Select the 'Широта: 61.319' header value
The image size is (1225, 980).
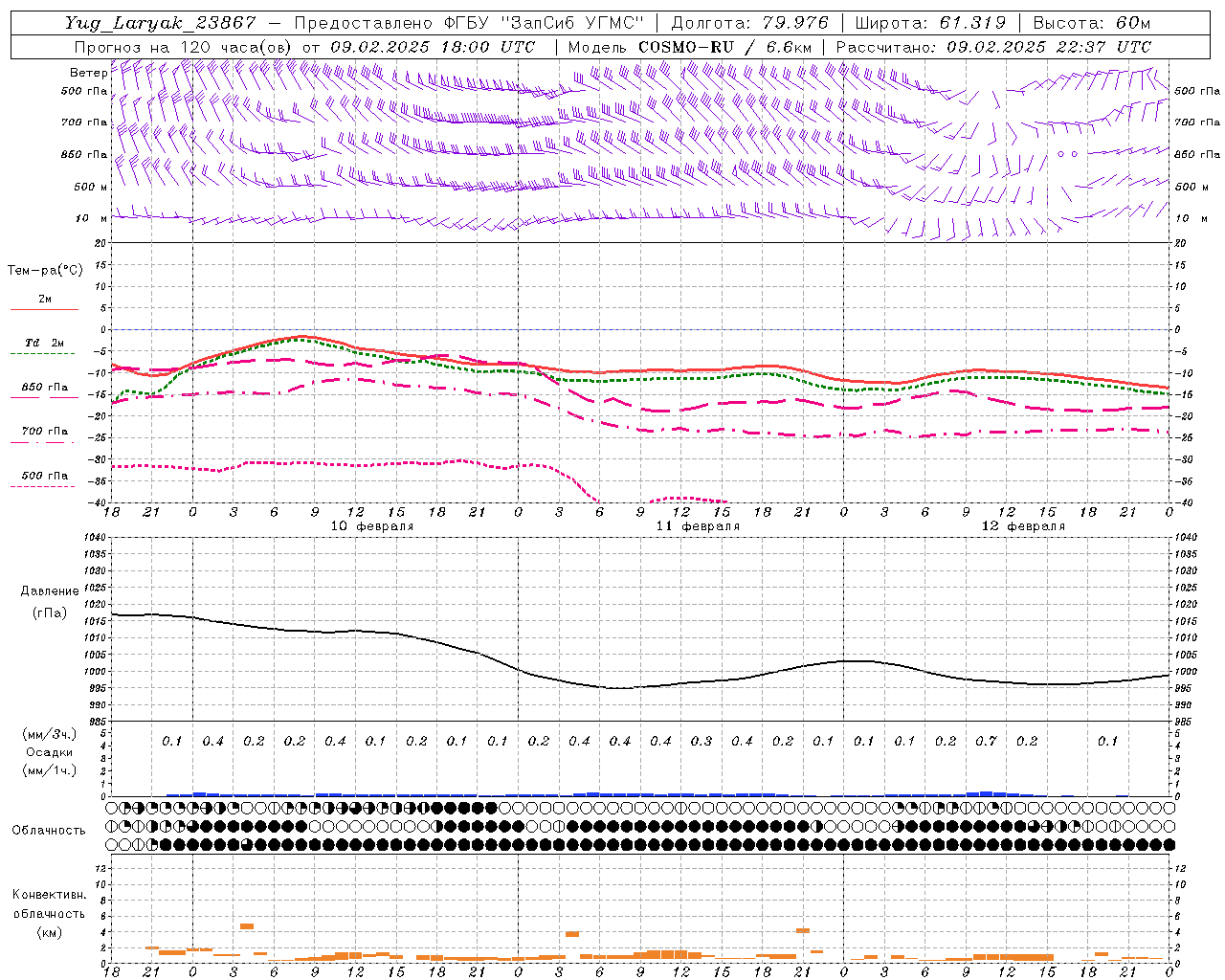pos(930,23)
